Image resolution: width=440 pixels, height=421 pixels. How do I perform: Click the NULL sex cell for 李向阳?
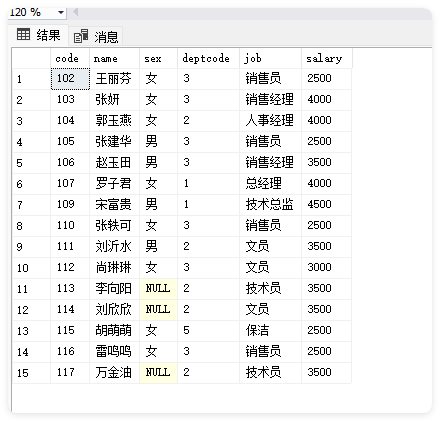158,289
